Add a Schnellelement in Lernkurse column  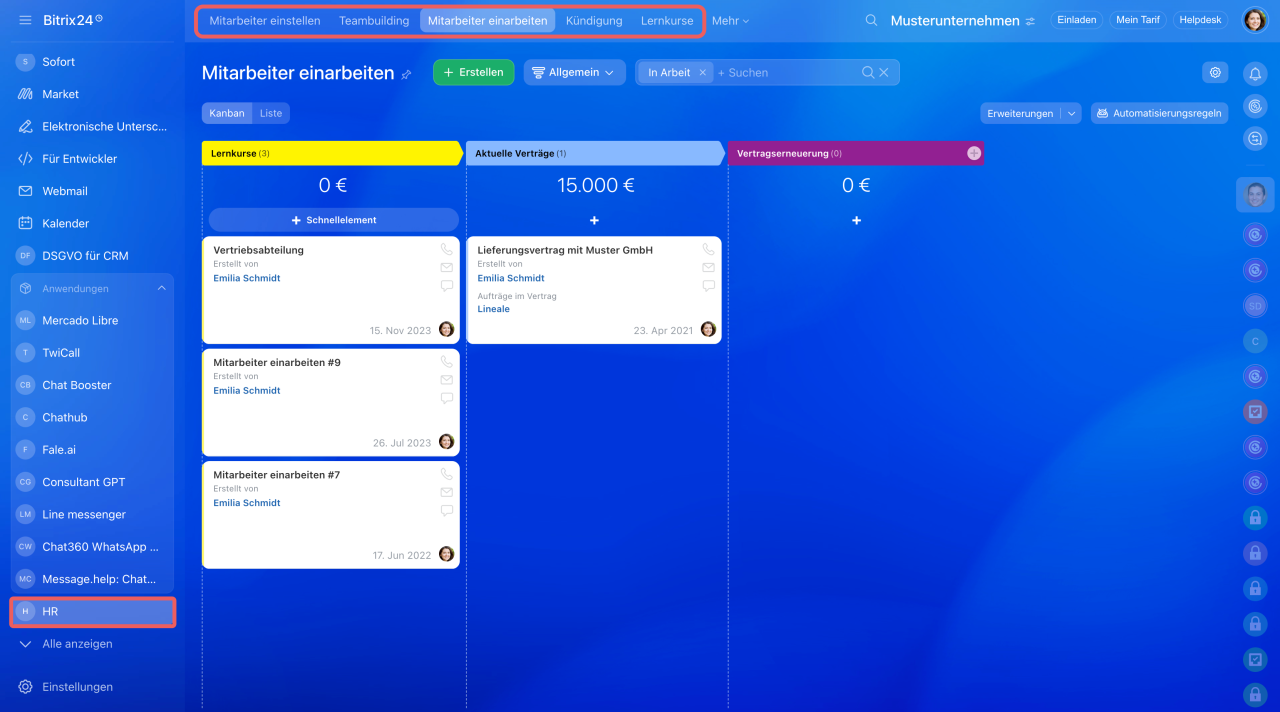[334, 220]
